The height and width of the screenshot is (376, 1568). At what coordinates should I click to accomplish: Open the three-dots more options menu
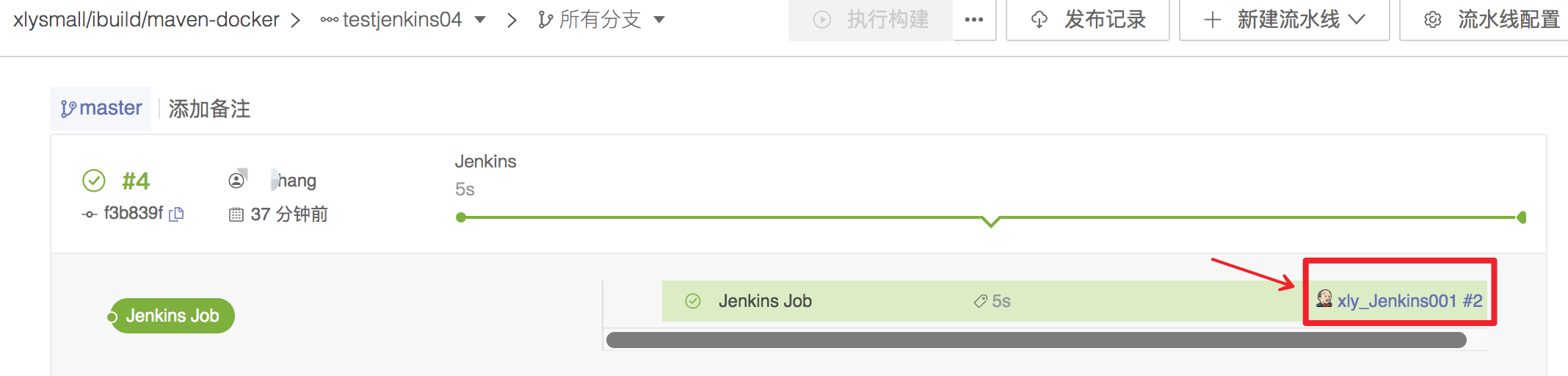click(x=974, y=20)
